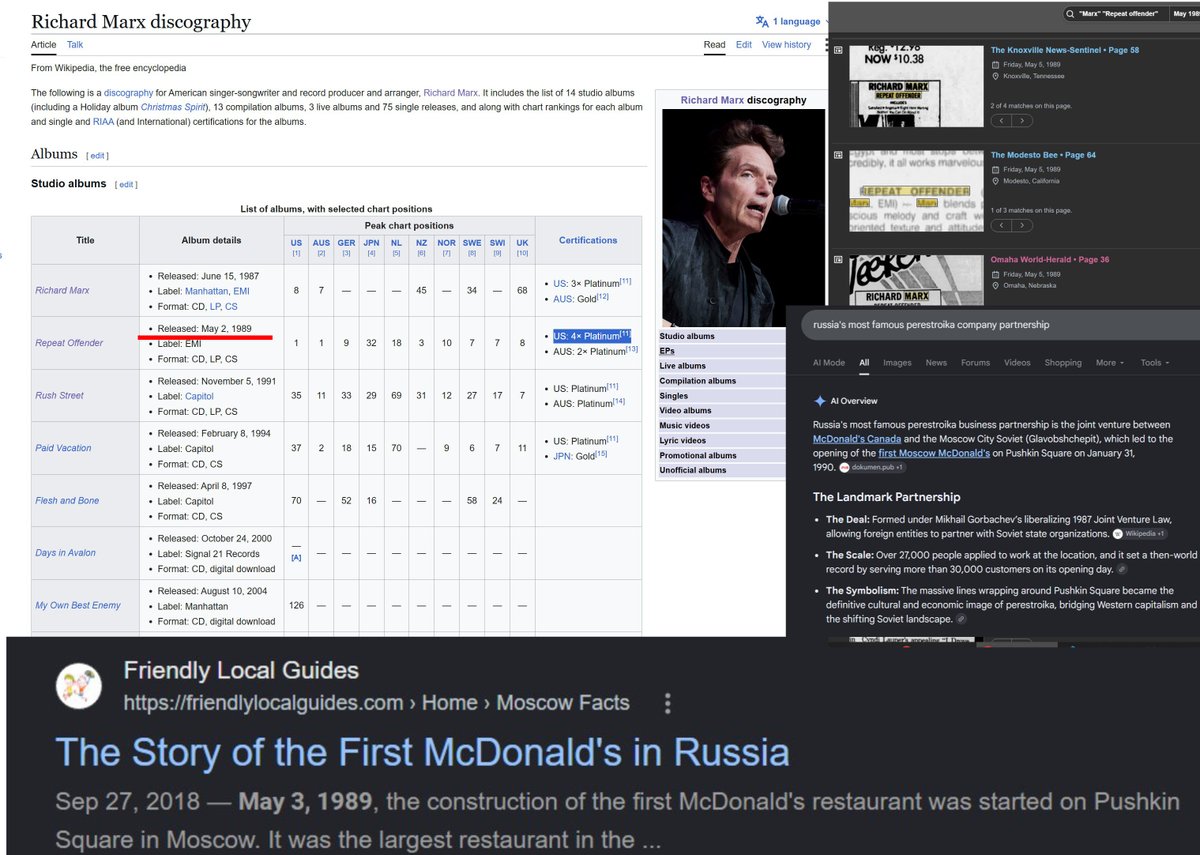Open Omaha World-Herald Page 36 result
The height and width of the screenshot is (855, 1200).
[x=1050, y=260]
